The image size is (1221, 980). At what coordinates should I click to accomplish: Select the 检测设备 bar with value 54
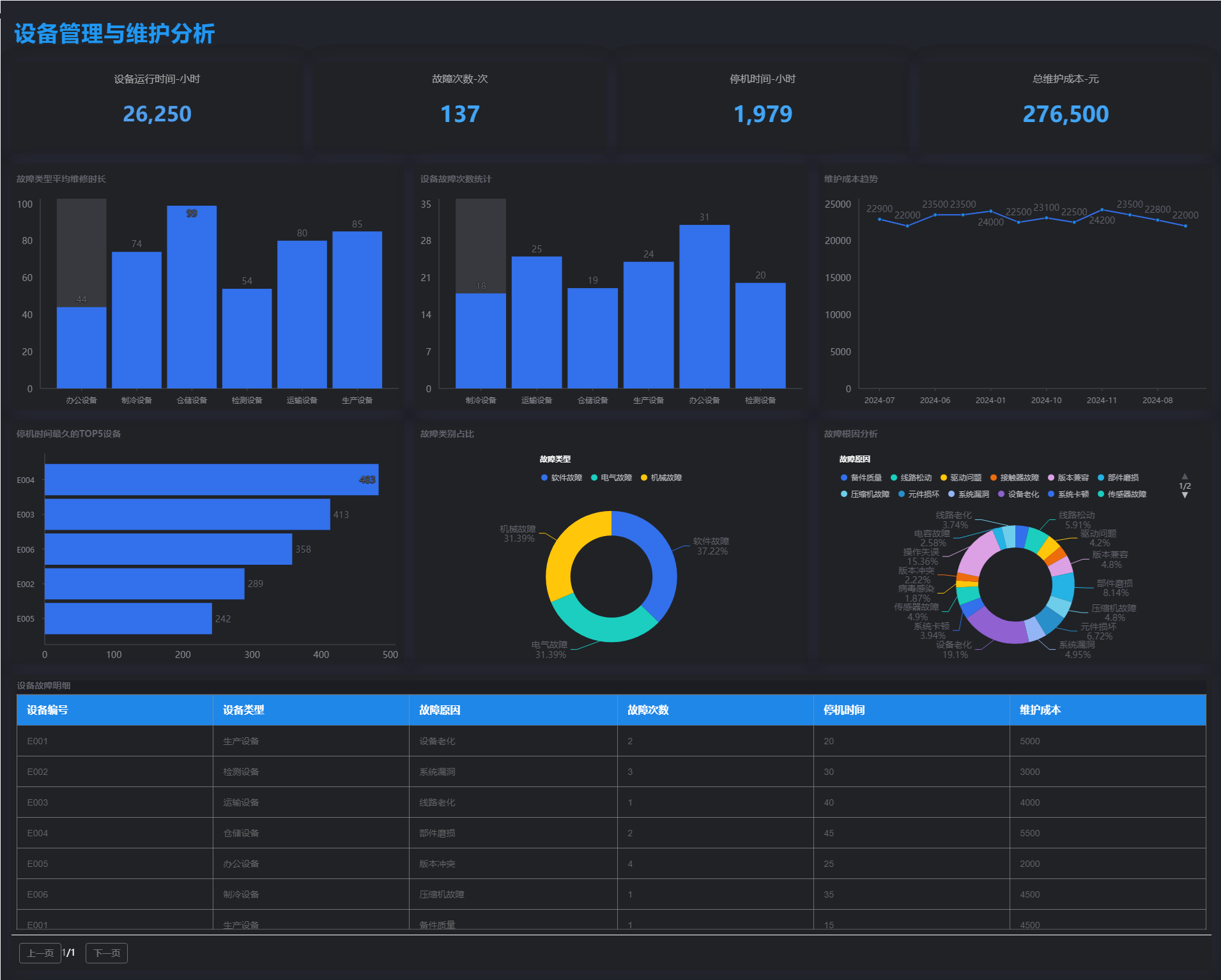247,339
